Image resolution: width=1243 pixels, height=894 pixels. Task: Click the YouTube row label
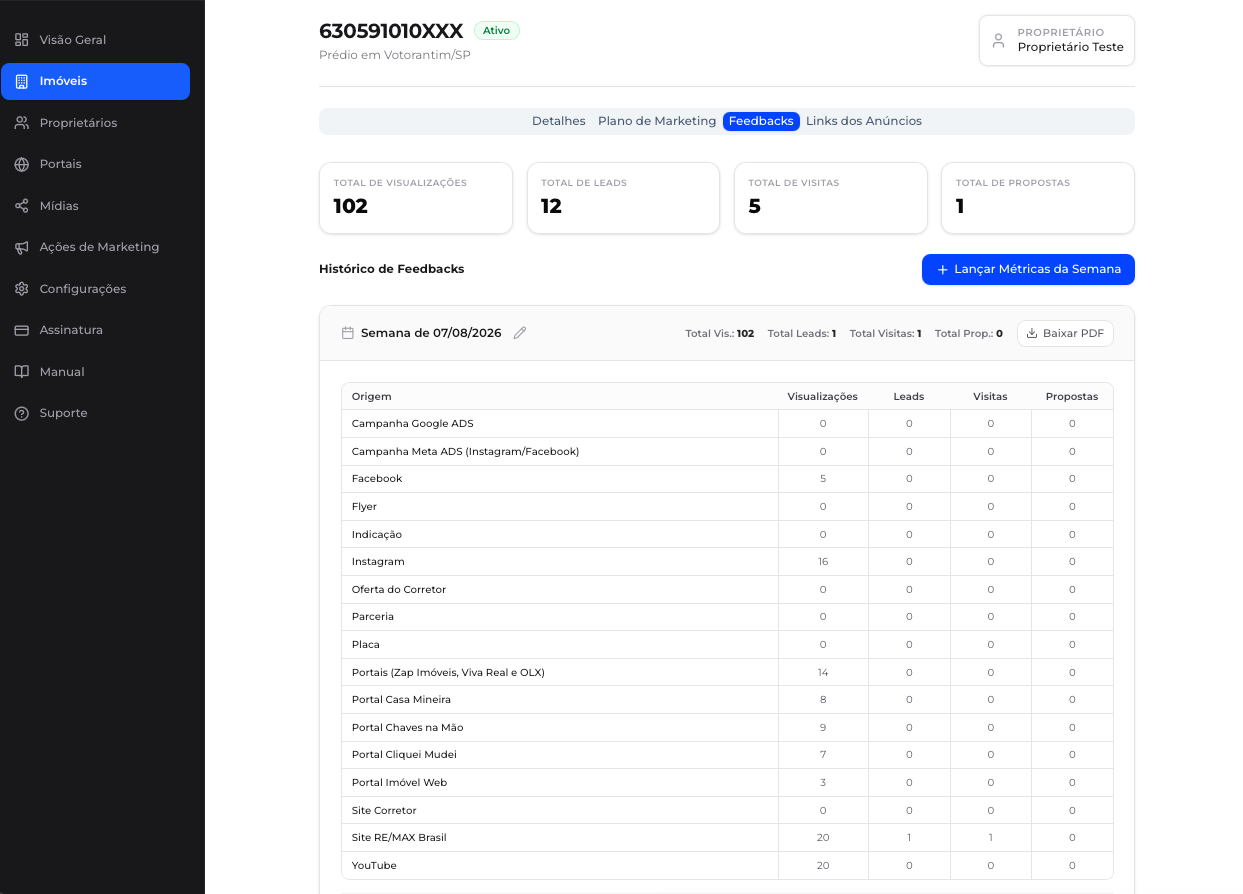point(374,866)
